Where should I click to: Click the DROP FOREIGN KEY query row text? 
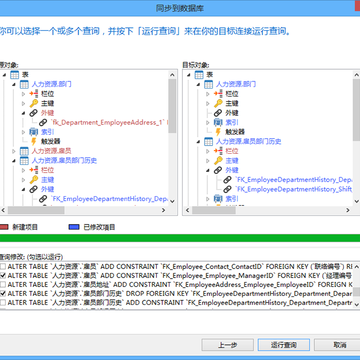tap(180, 294)
